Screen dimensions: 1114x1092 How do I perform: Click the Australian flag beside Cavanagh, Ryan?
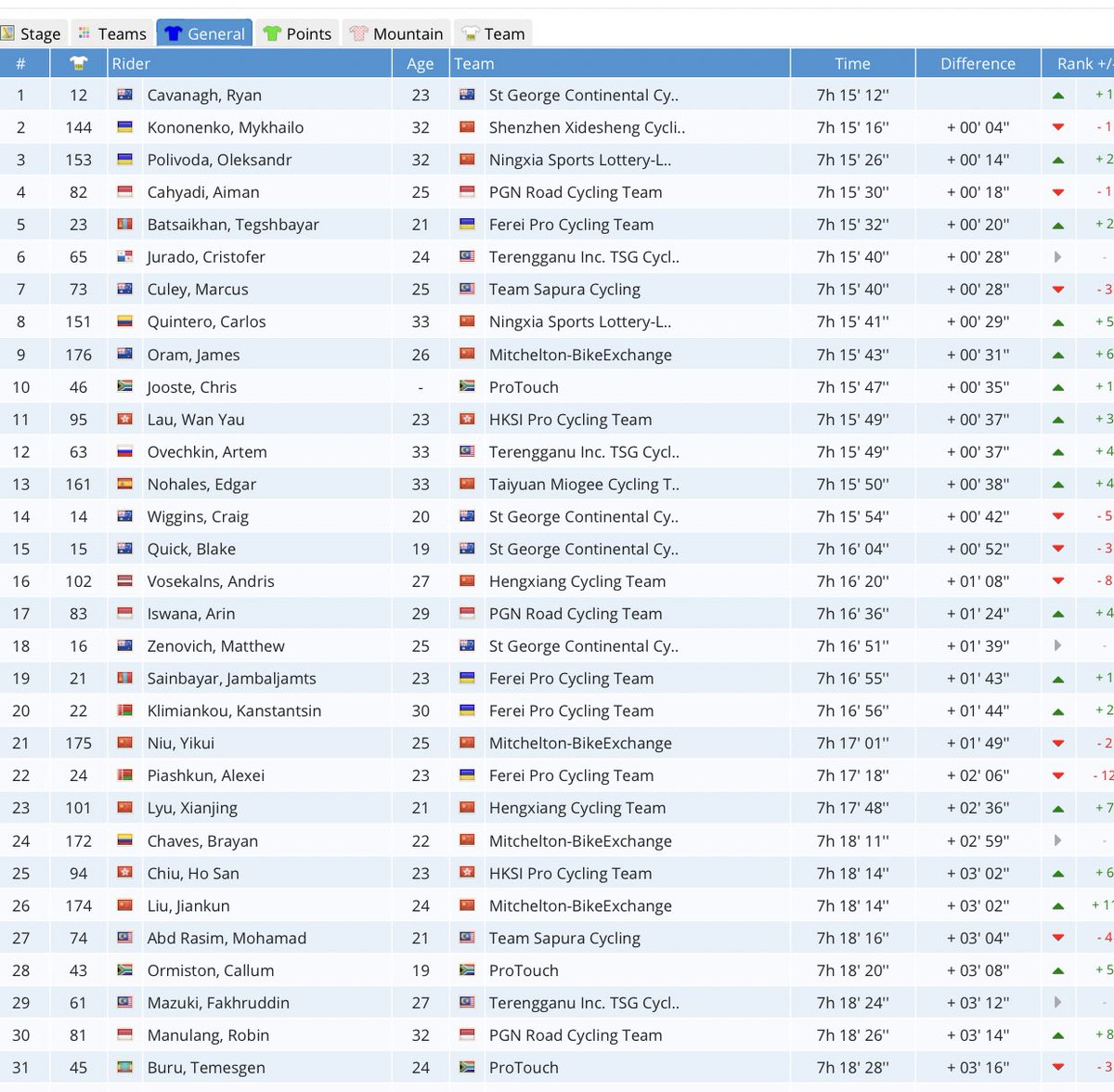[x=124, y=95]
